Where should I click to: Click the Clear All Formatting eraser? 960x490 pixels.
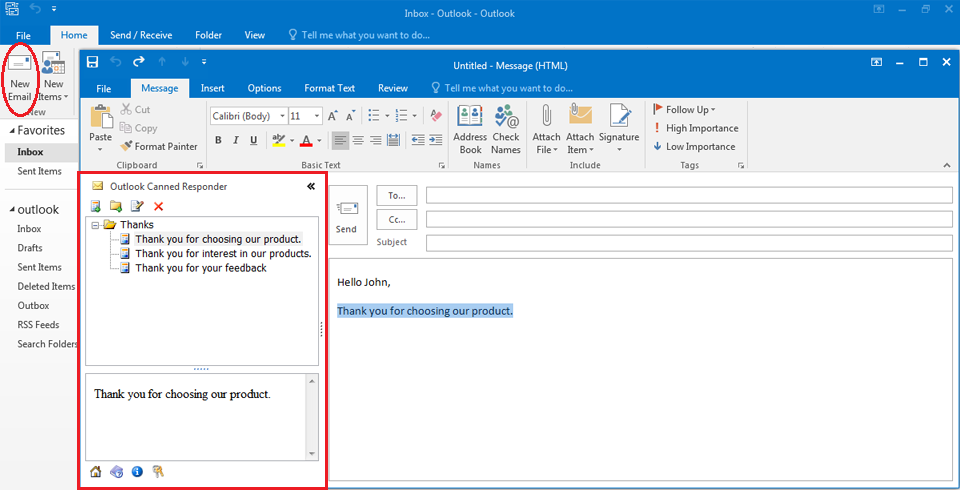coord(436,116)
